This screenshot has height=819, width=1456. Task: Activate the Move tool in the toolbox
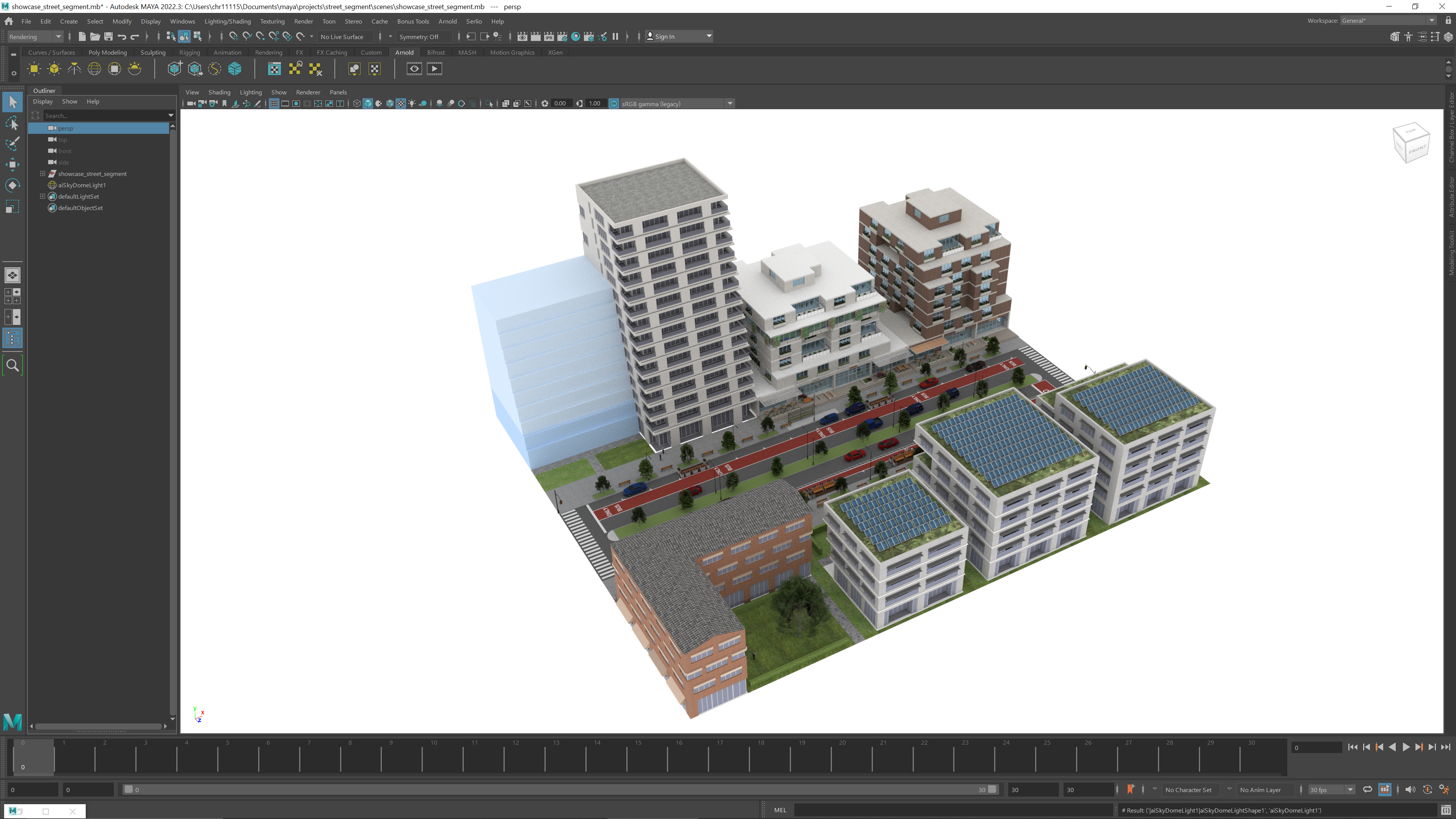pos(13,165)
